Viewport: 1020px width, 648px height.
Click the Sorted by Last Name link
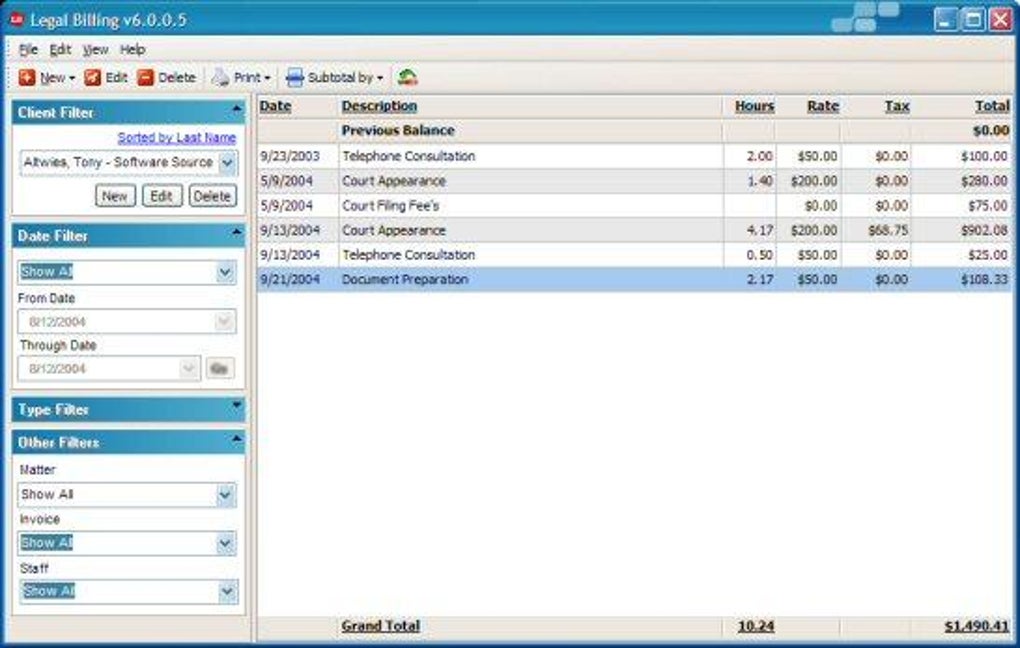pyautogui.click(x=177, y=138)
